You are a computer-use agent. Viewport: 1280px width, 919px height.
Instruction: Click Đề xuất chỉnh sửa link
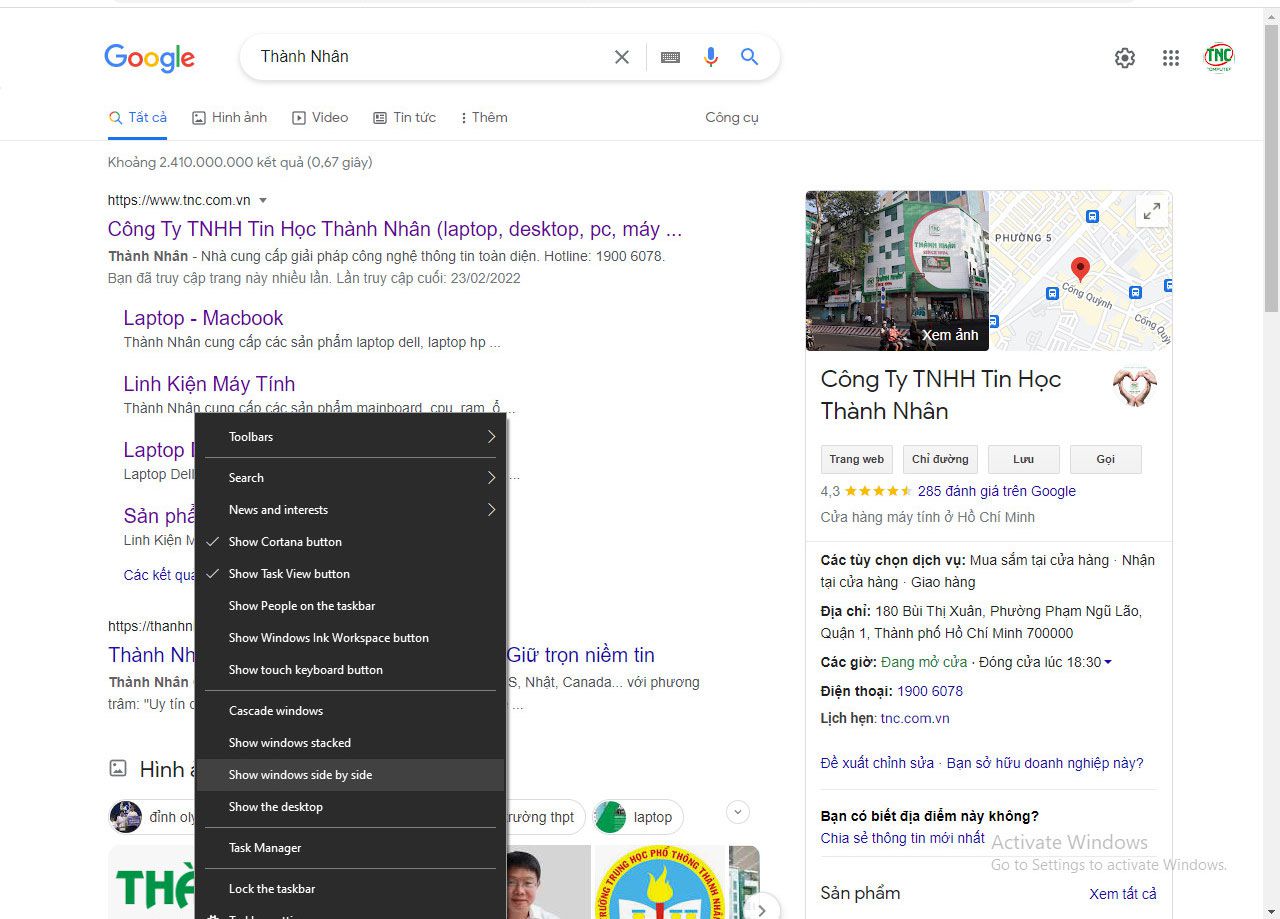click(x=877, y=763)
